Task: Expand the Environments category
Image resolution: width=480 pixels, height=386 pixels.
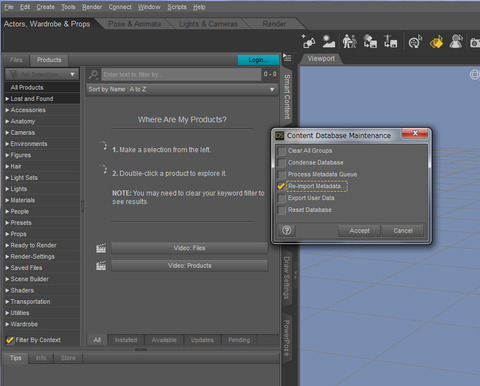Action: click(x=7, y=144)
